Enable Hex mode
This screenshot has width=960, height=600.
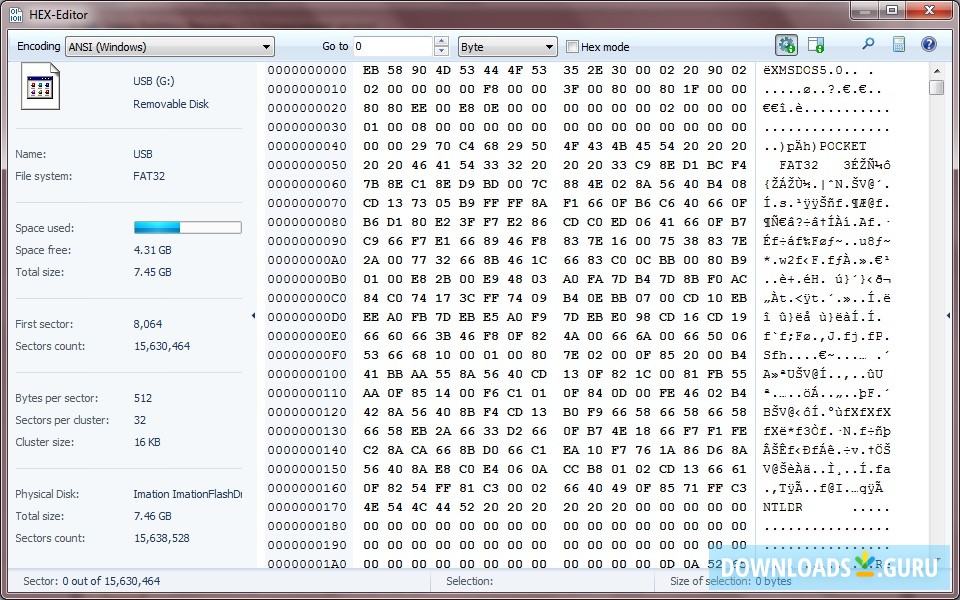(572, 45)
